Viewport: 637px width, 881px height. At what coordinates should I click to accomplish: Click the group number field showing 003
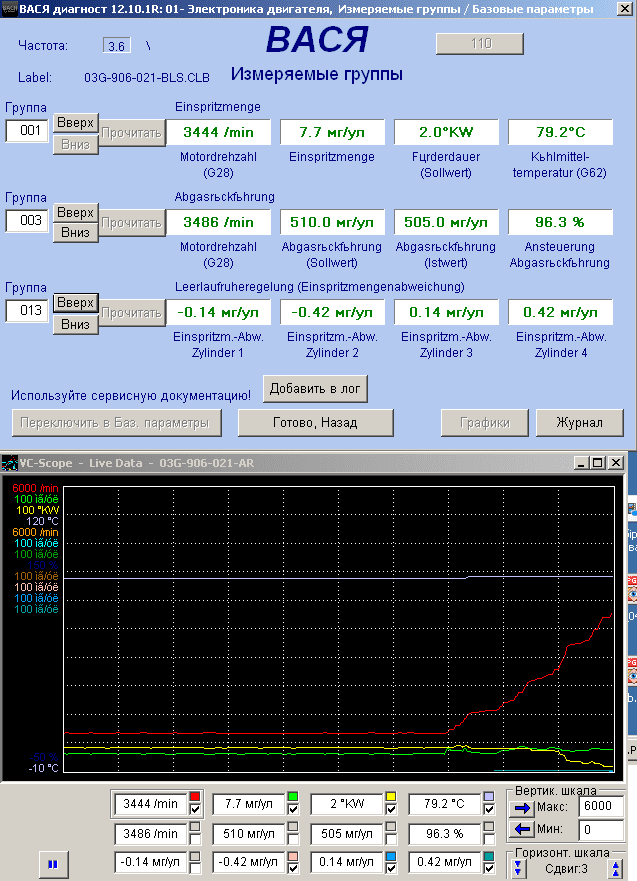pyautogui.click(x=27, y=221)
